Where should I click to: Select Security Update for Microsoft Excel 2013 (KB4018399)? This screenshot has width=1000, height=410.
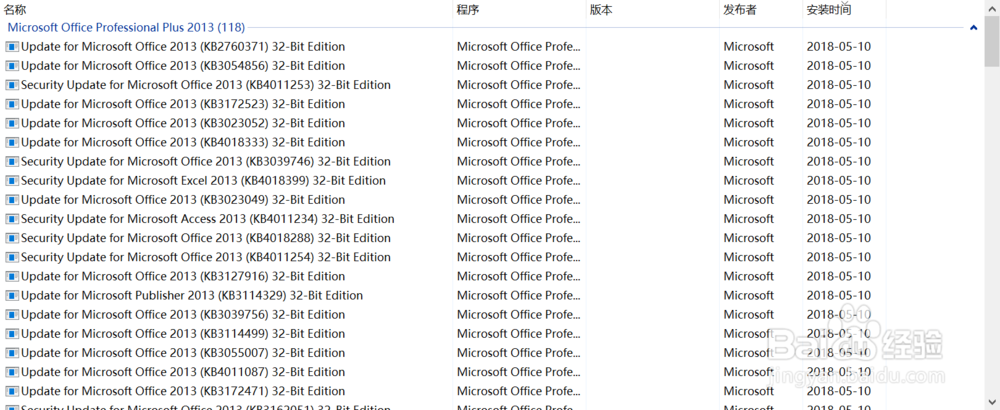pos(203,180)
